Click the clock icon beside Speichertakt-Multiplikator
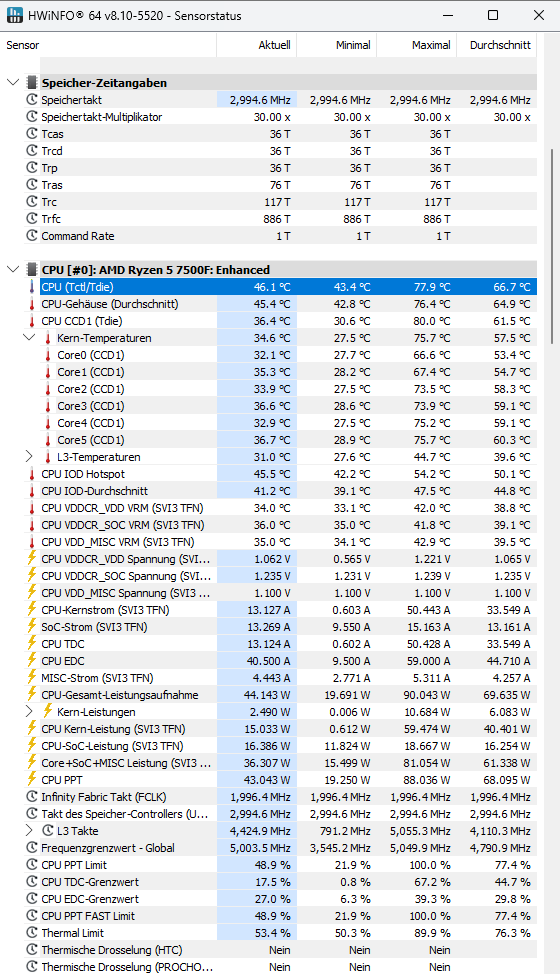 (x=32, y=116)
